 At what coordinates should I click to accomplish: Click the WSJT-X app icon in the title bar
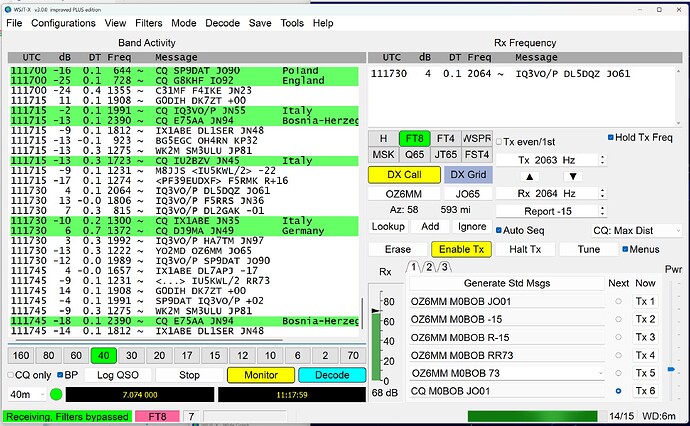coord(7,9)
